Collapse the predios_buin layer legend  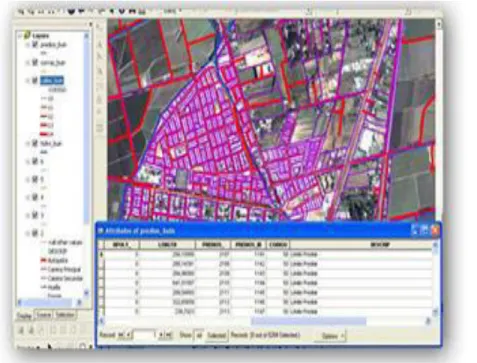click(x=28, y=44)
